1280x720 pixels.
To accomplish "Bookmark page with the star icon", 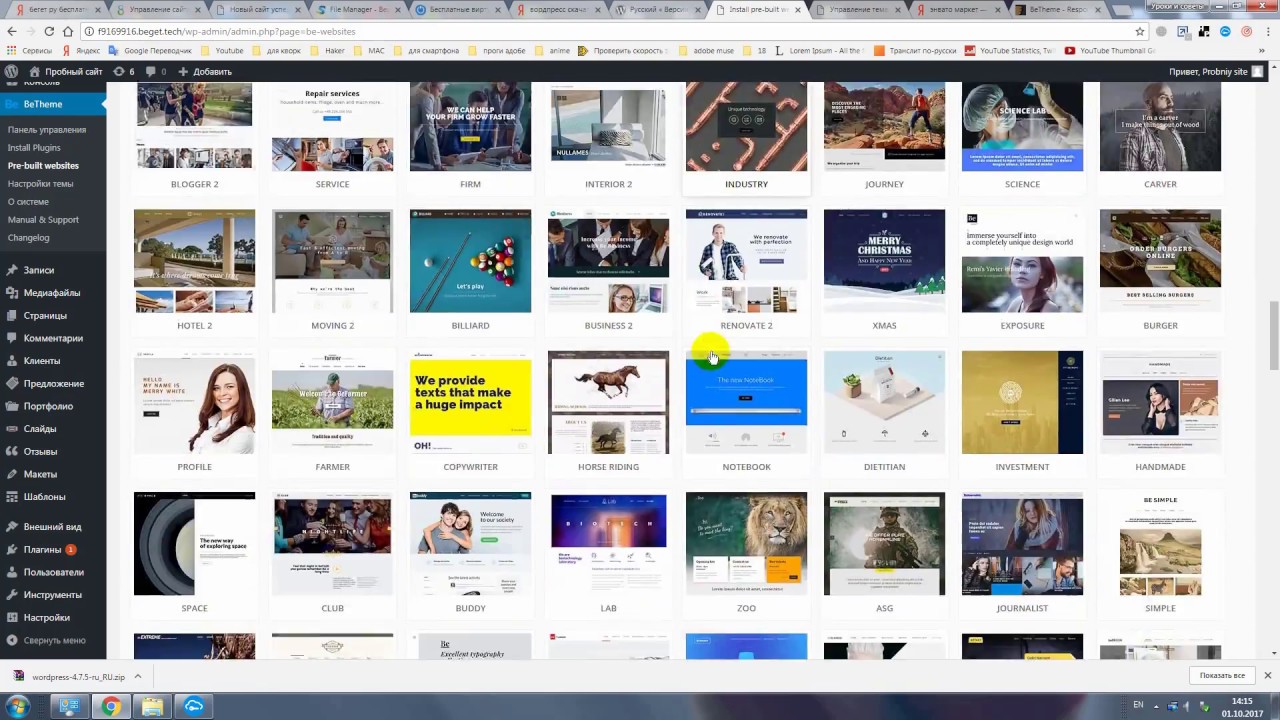I will (1139, 31).
